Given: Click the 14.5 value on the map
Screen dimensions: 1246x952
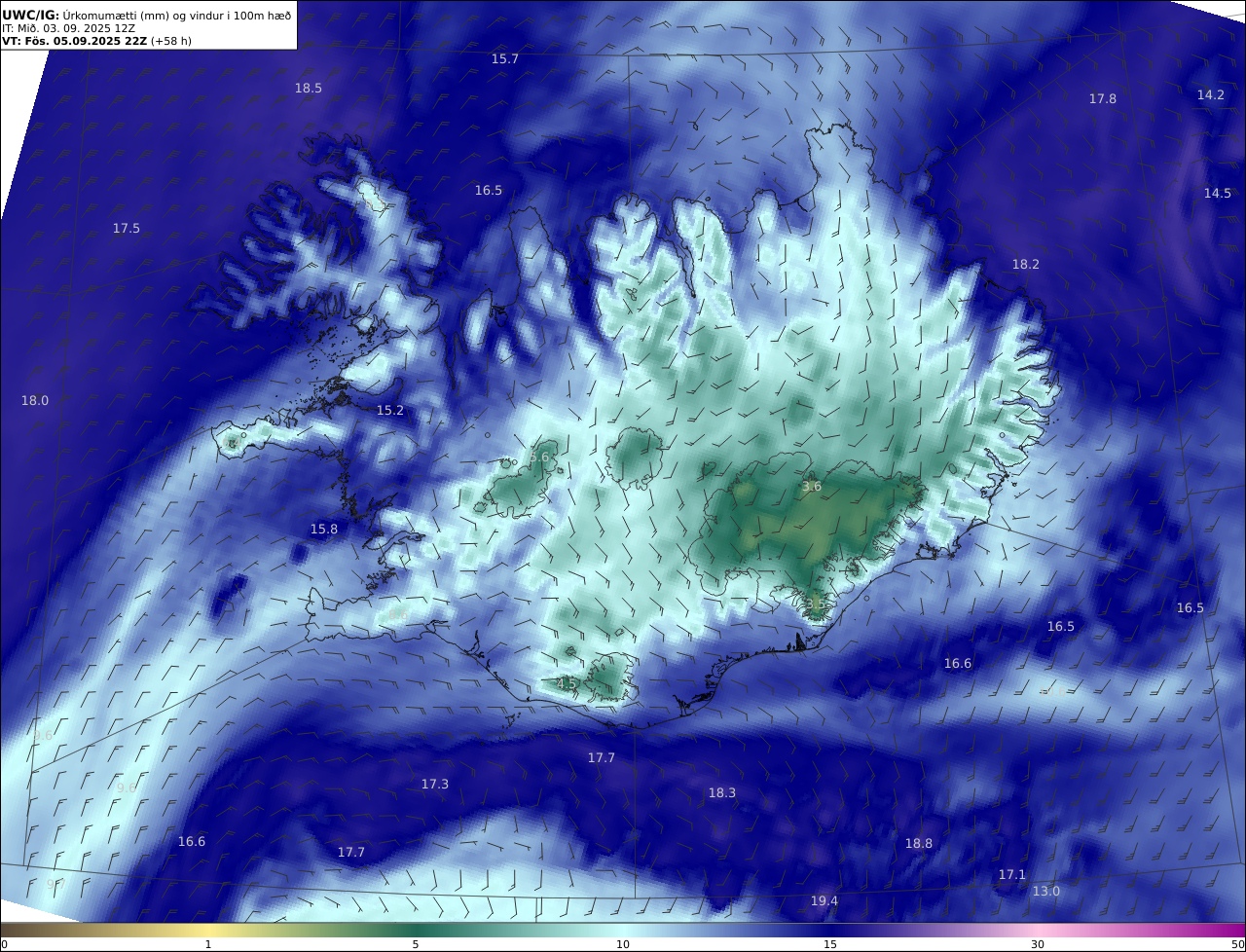Looking at the screenshot, I should pos(1218,194).
